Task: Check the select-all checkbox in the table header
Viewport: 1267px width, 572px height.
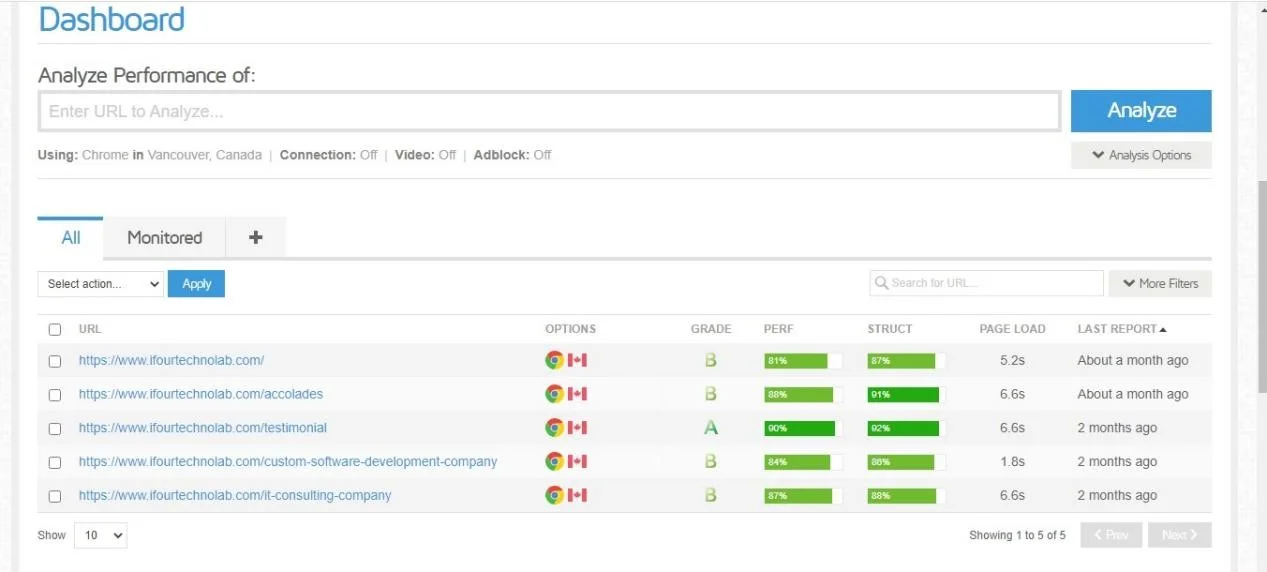Action: click(55, 329)
